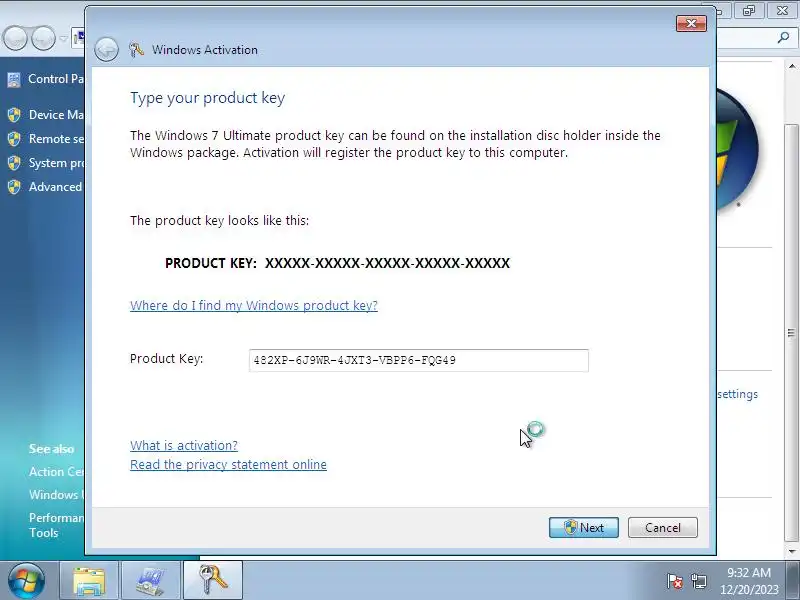The width and height of the screenshot is (800, 600).
Task: Open the 'settings' link in Control Panel window
Action: pos(737,394)
